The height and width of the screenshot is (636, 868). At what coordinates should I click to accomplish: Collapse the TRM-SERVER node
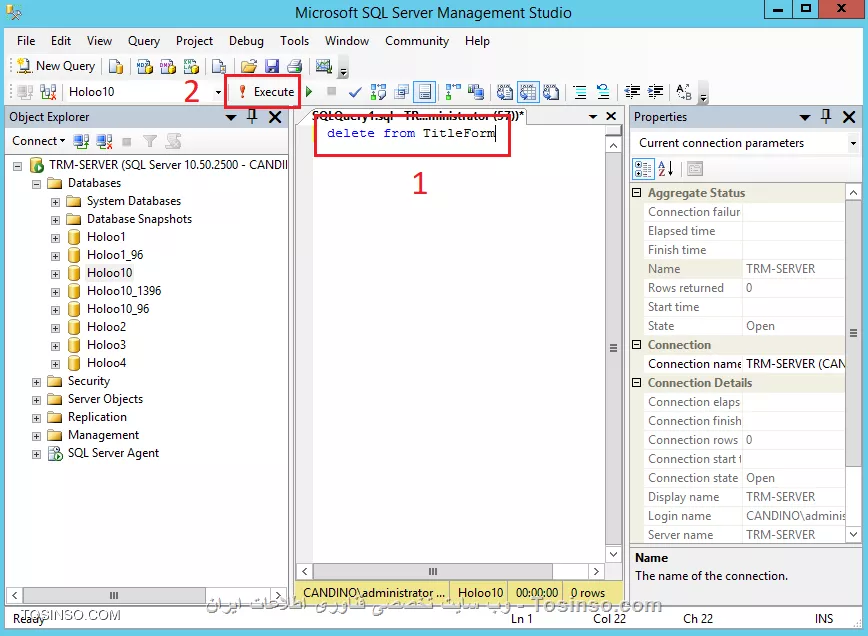(18, 166)
